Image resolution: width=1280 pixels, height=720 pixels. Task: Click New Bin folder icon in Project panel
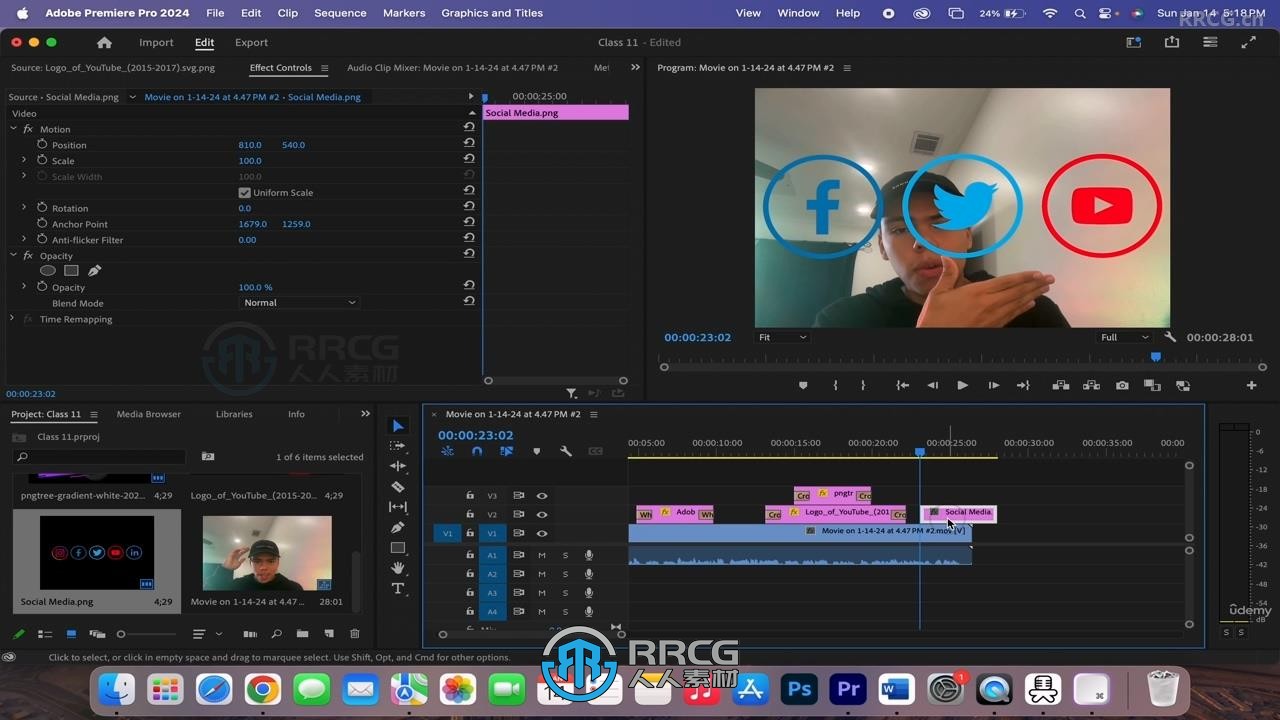point(301,634)
